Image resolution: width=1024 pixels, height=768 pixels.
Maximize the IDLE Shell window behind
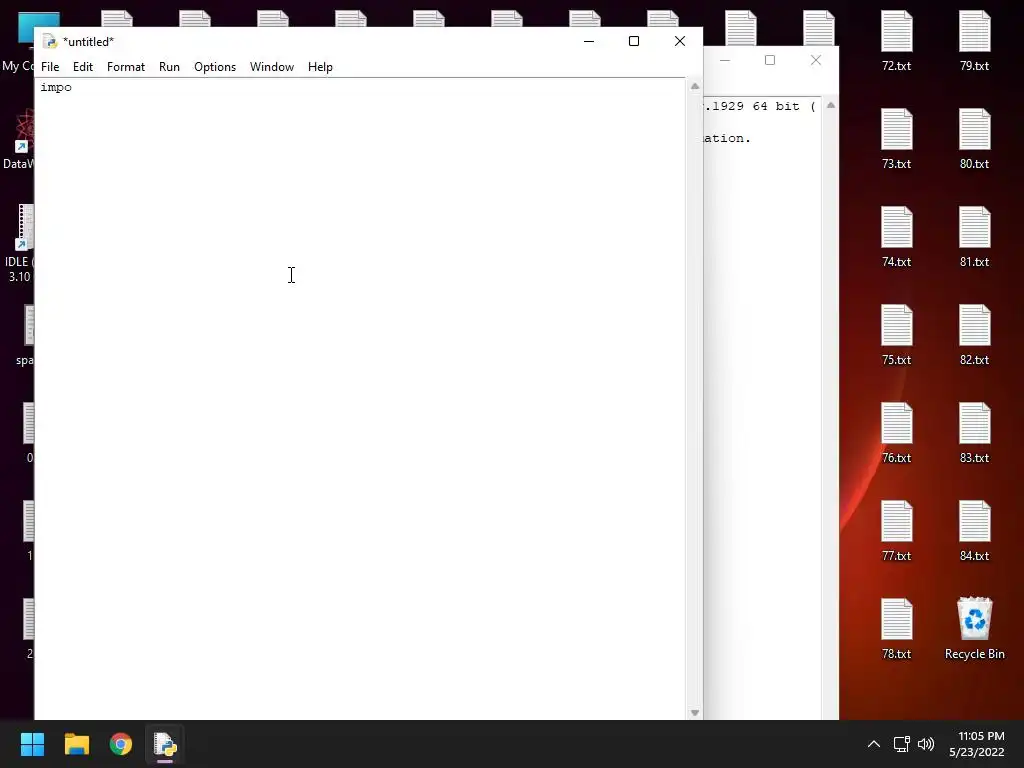[x=770, y=60]
